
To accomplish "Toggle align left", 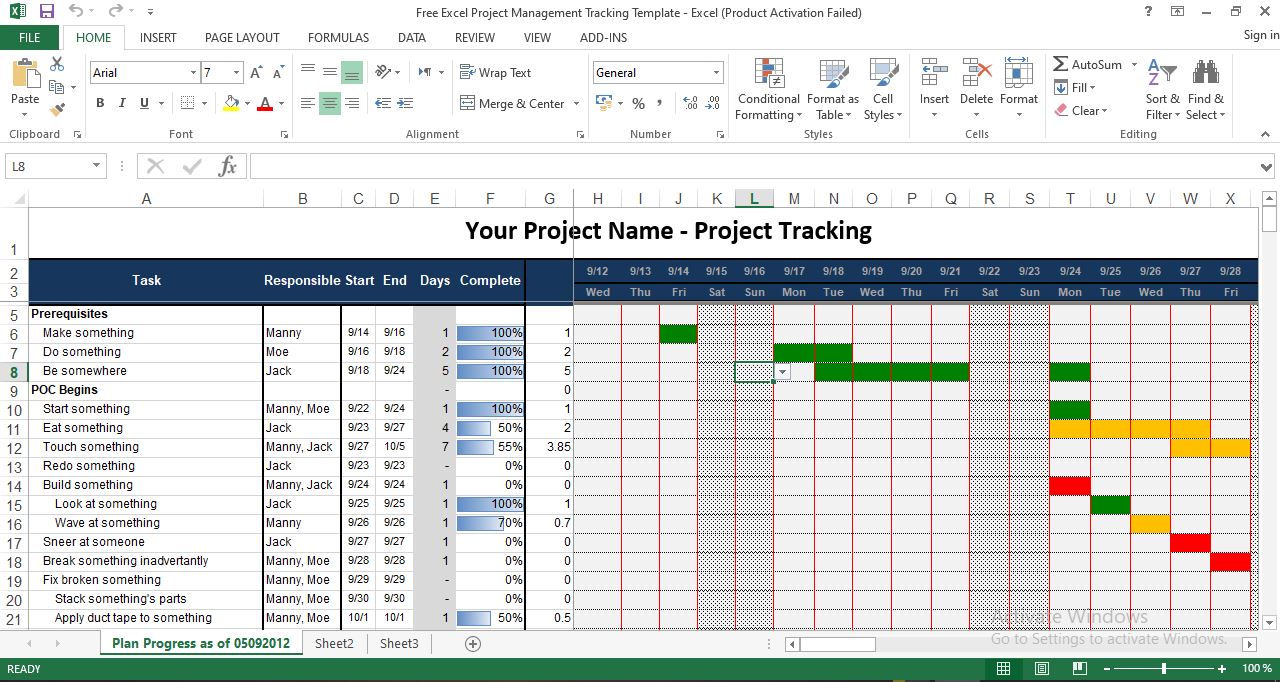I will [x=308, y=103].
